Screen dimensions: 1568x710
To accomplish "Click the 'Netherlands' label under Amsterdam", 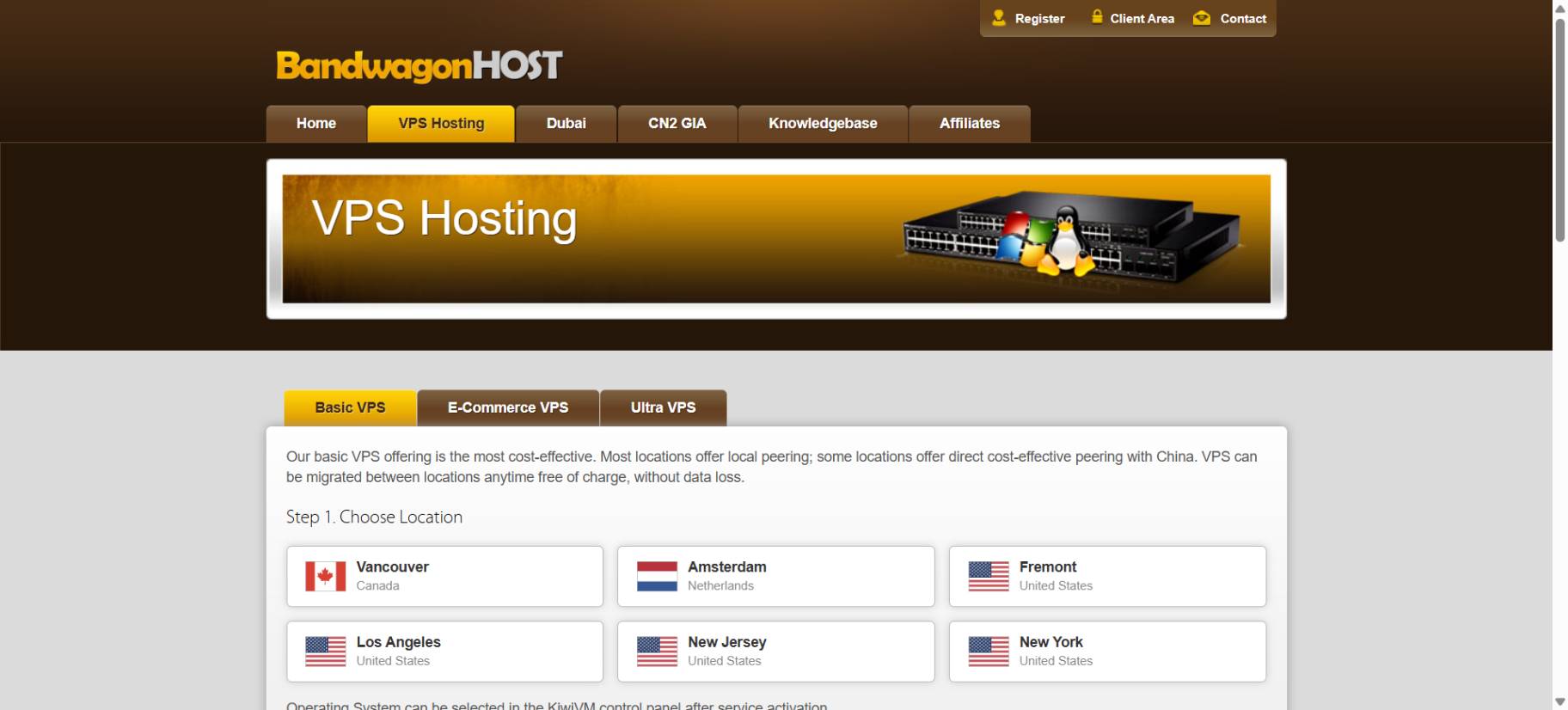I will click(720, 585).
